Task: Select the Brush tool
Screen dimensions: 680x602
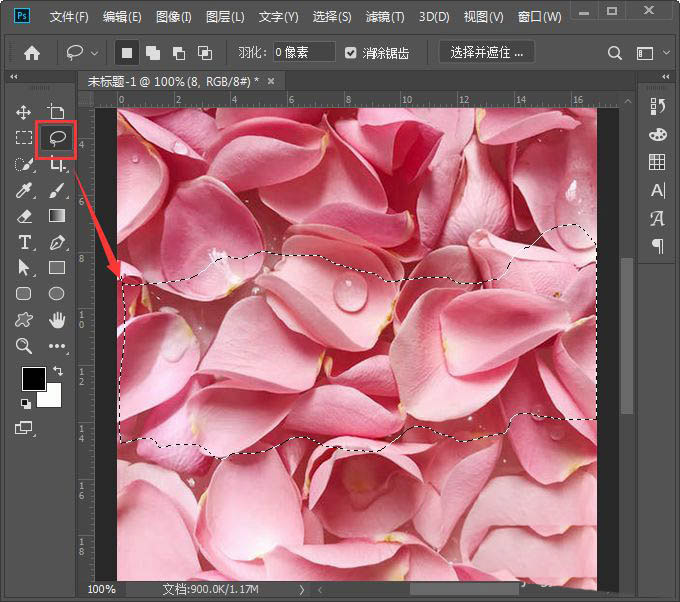Action: [57, 190]
